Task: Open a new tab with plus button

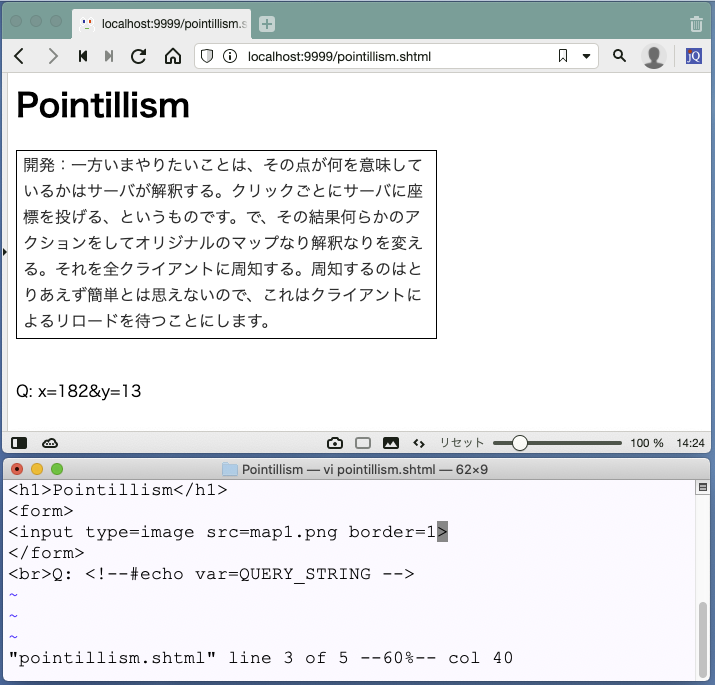Action: pos(267,23)
